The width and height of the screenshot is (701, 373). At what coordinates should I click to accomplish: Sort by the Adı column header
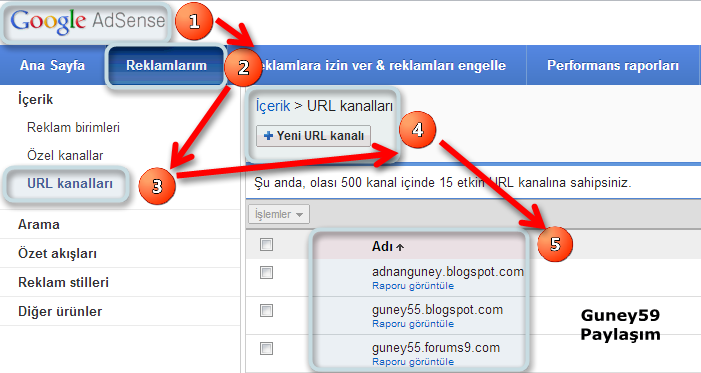point(388,246)
